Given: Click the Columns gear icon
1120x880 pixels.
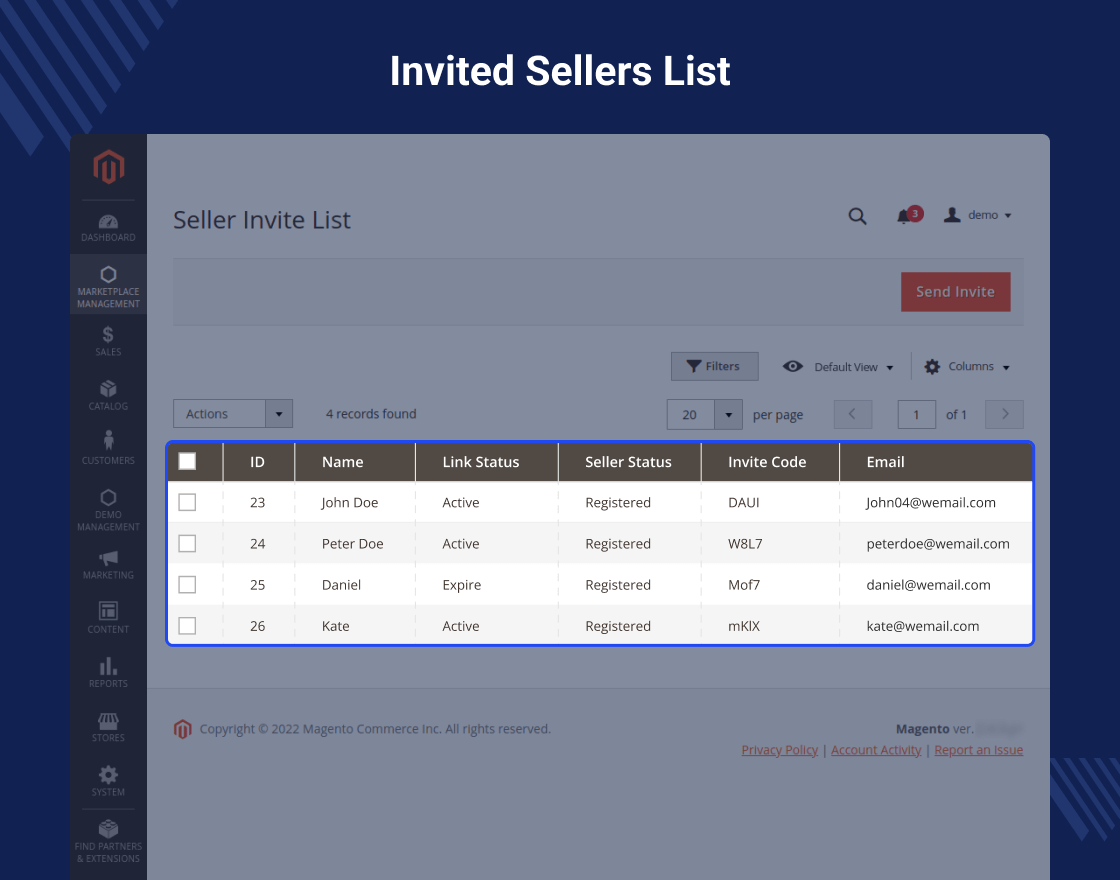Looking at the screenshot, I should pyautogui.click(x=932, y=366).
